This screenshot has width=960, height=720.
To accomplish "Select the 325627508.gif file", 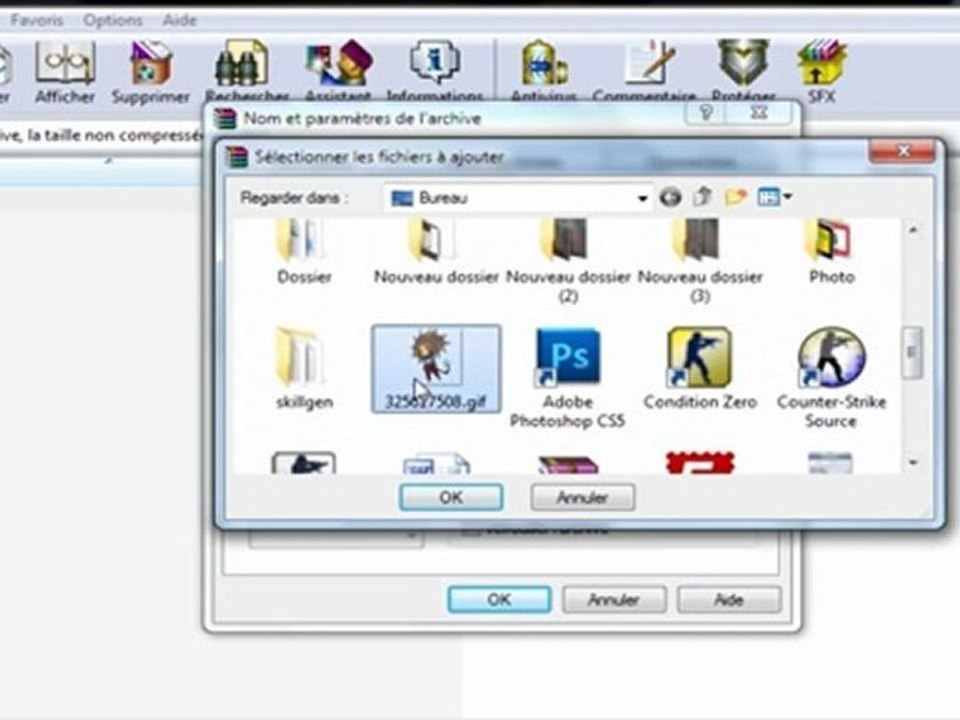I will (436, 369).
